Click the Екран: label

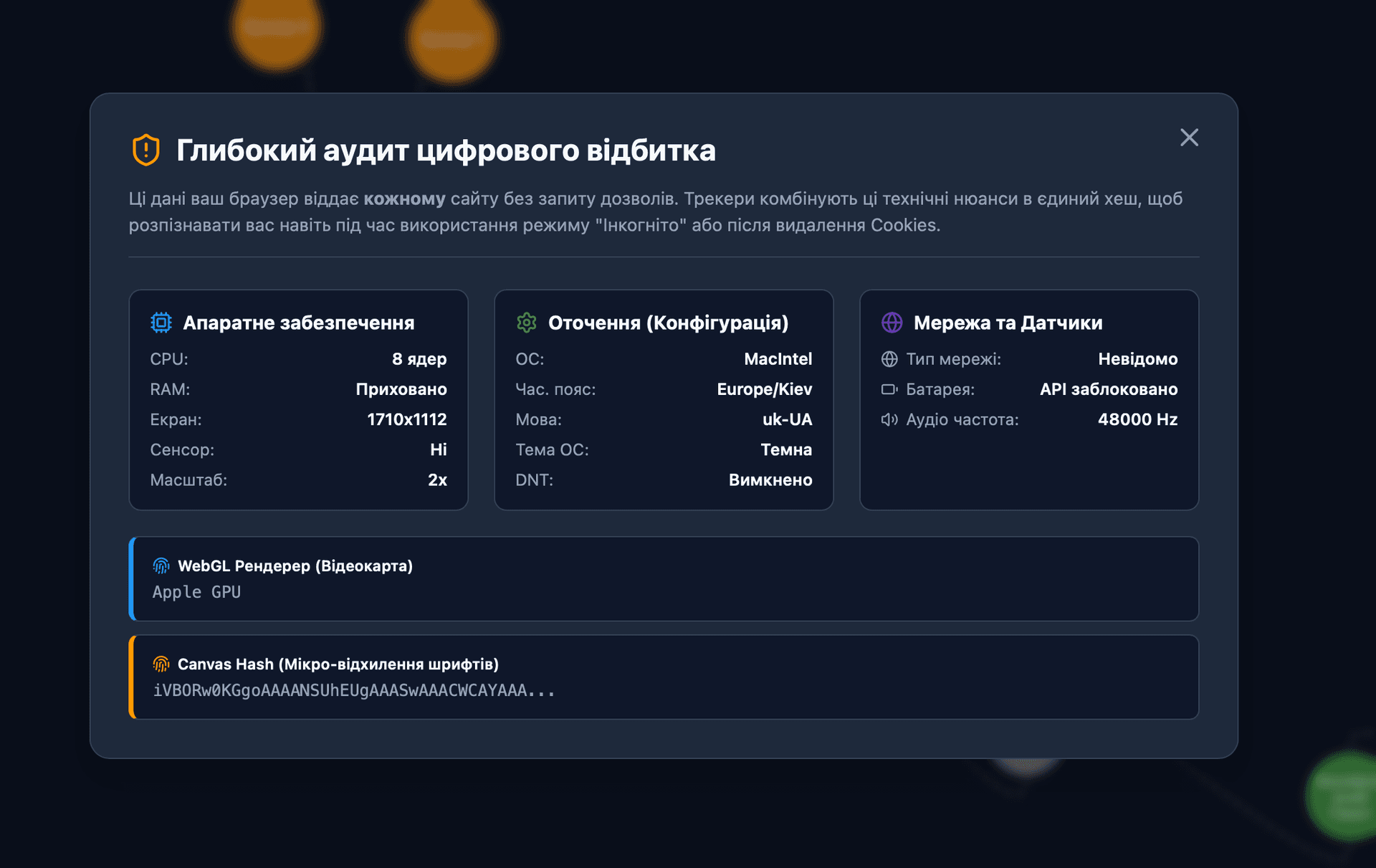pos(176,419)
